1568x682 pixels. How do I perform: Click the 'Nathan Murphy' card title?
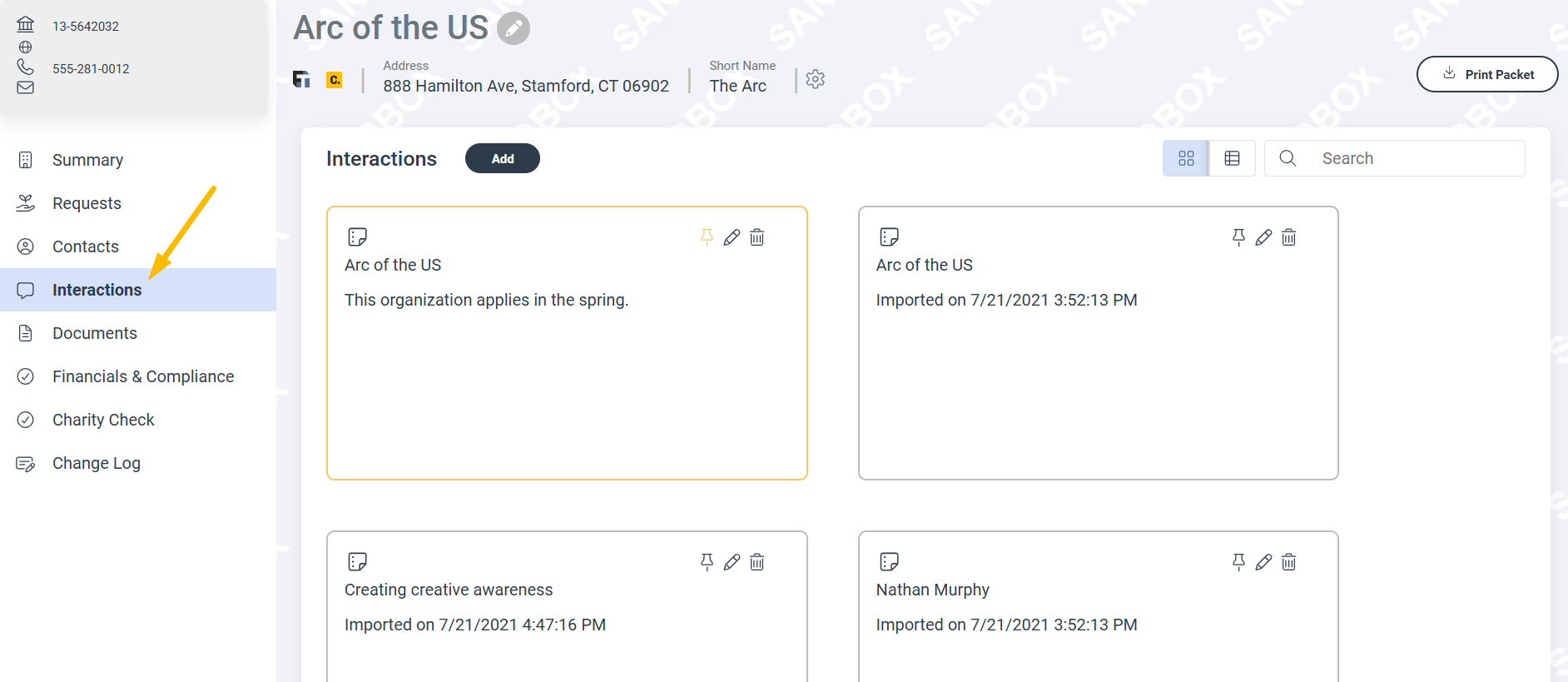tap(933, 590)
